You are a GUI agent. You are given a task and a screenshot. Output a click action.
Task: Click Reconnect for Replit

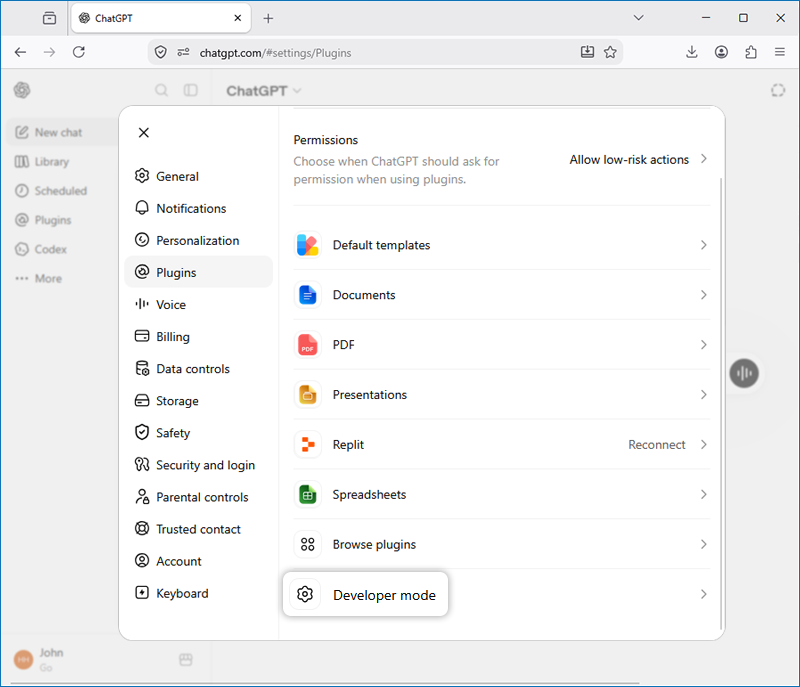[x=657, y=445]
